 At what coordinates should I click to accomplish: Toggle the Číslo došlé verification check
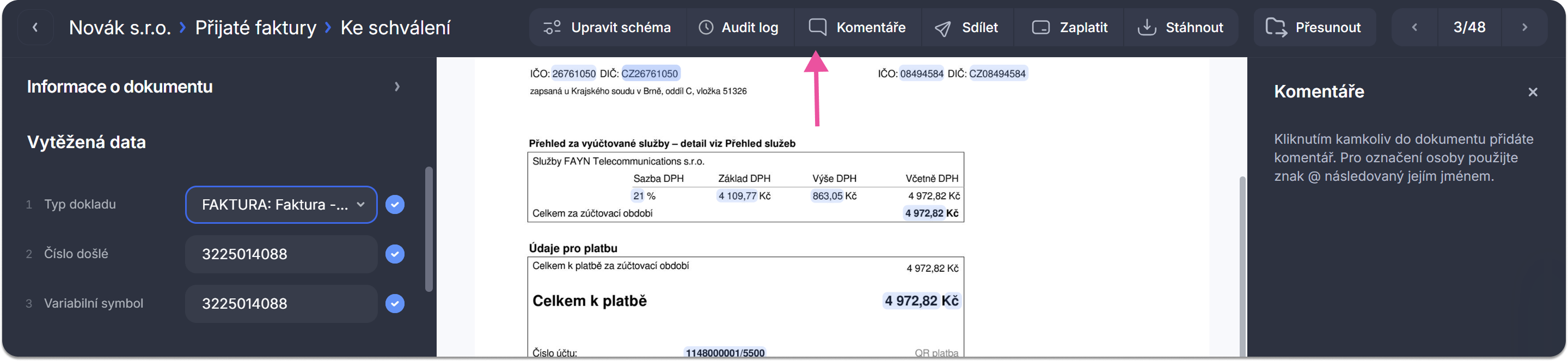coord(395,254)
